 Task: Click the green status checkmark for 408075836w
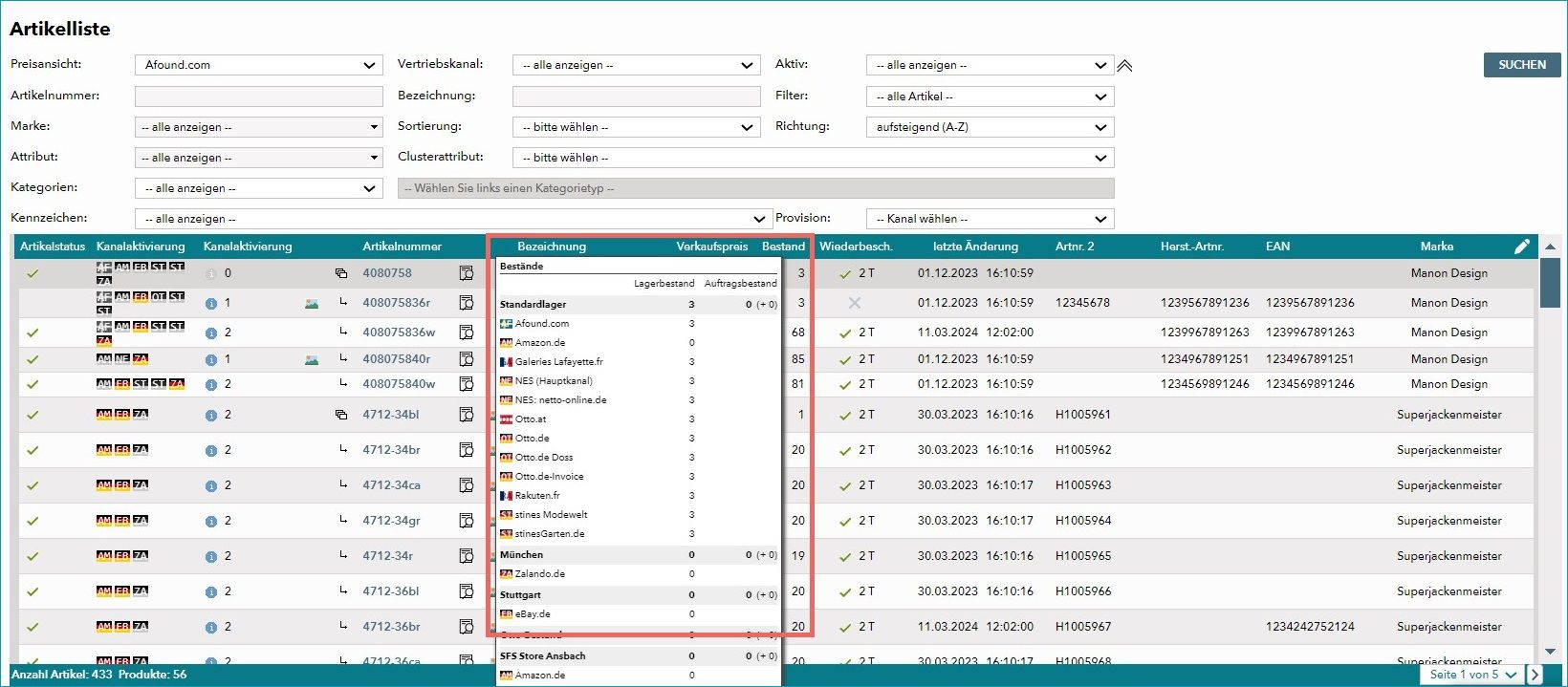(x=33, y=333)
